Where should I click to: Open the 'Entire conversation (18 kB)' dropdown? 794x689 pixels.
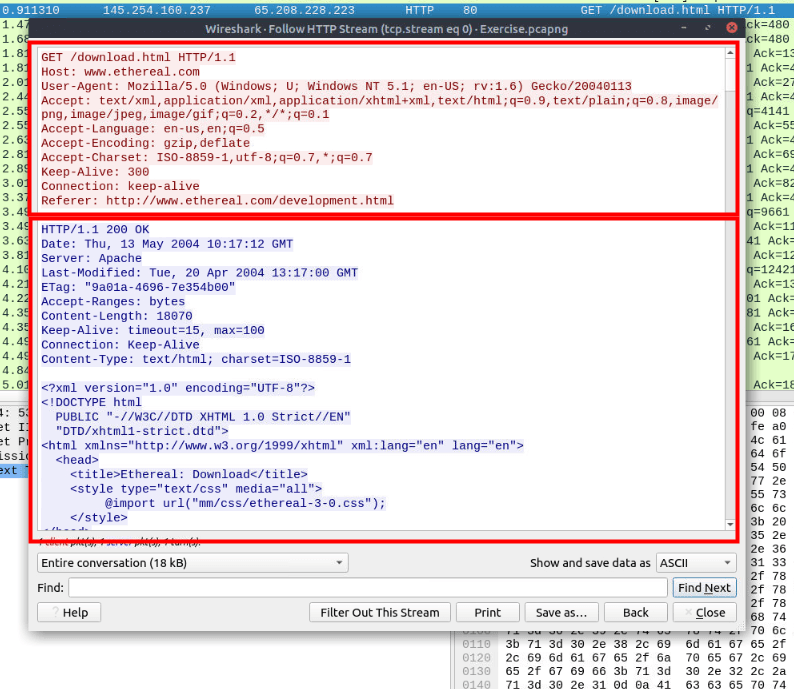(192, 563)
